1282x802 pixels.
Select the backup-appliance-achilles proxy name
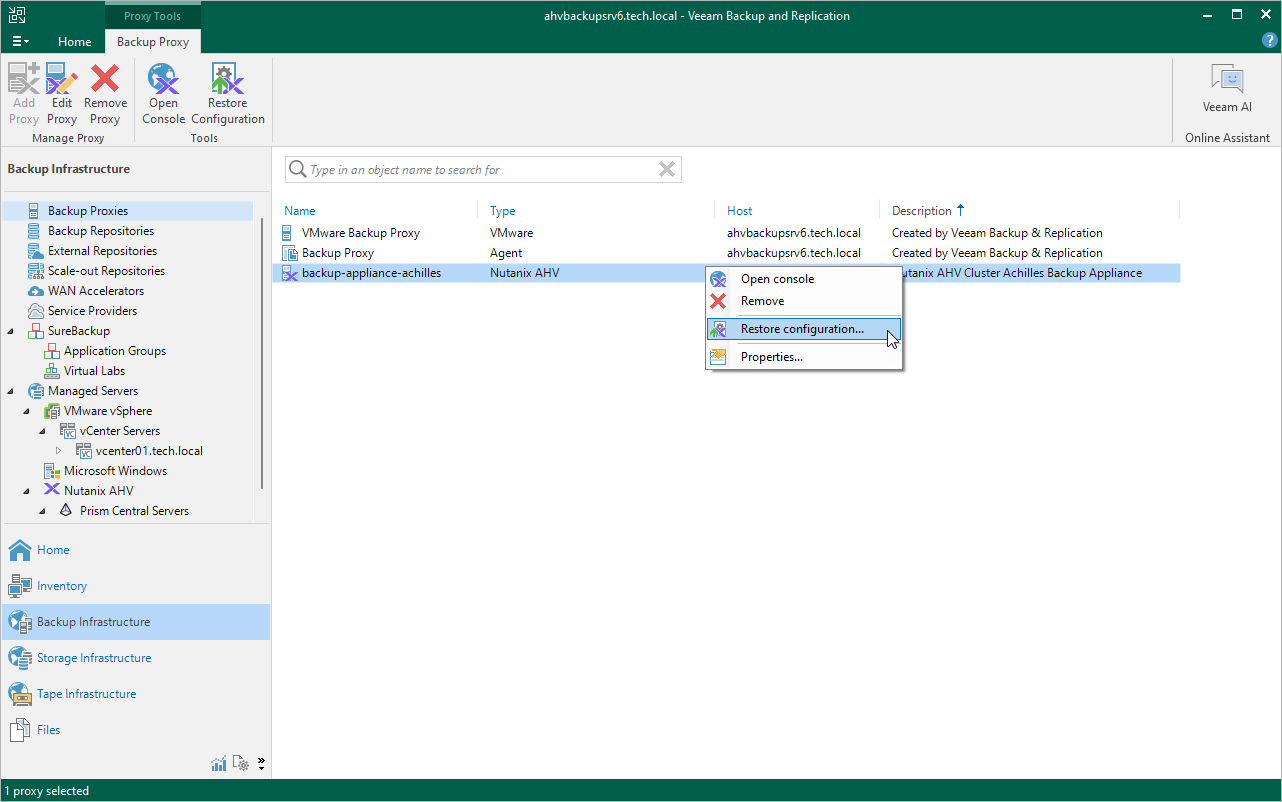pyautogui.click(x=371, y=273)
